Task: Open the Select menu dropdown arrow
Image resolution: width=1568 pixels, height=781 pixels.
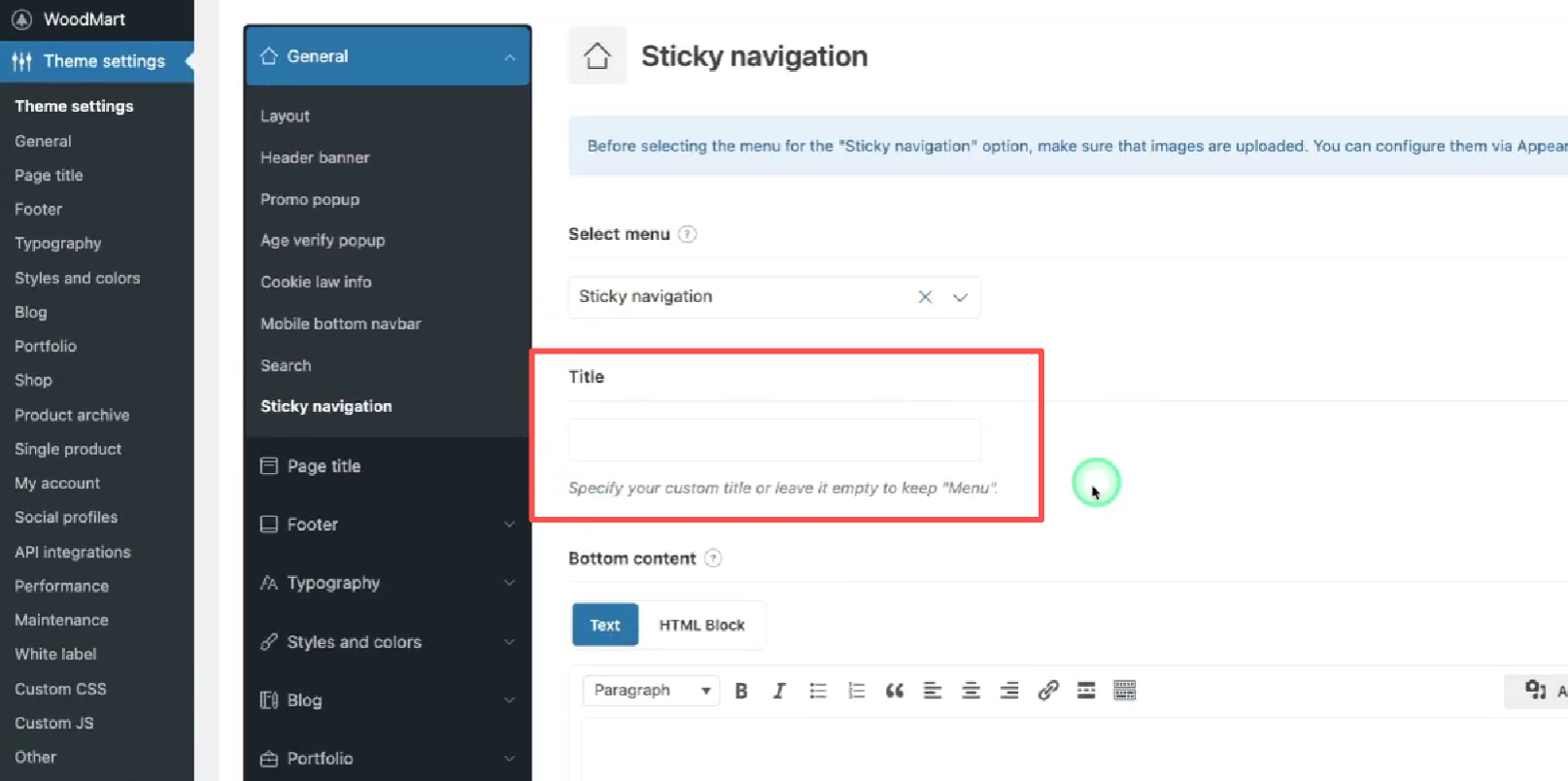Action: click(960, 297)
